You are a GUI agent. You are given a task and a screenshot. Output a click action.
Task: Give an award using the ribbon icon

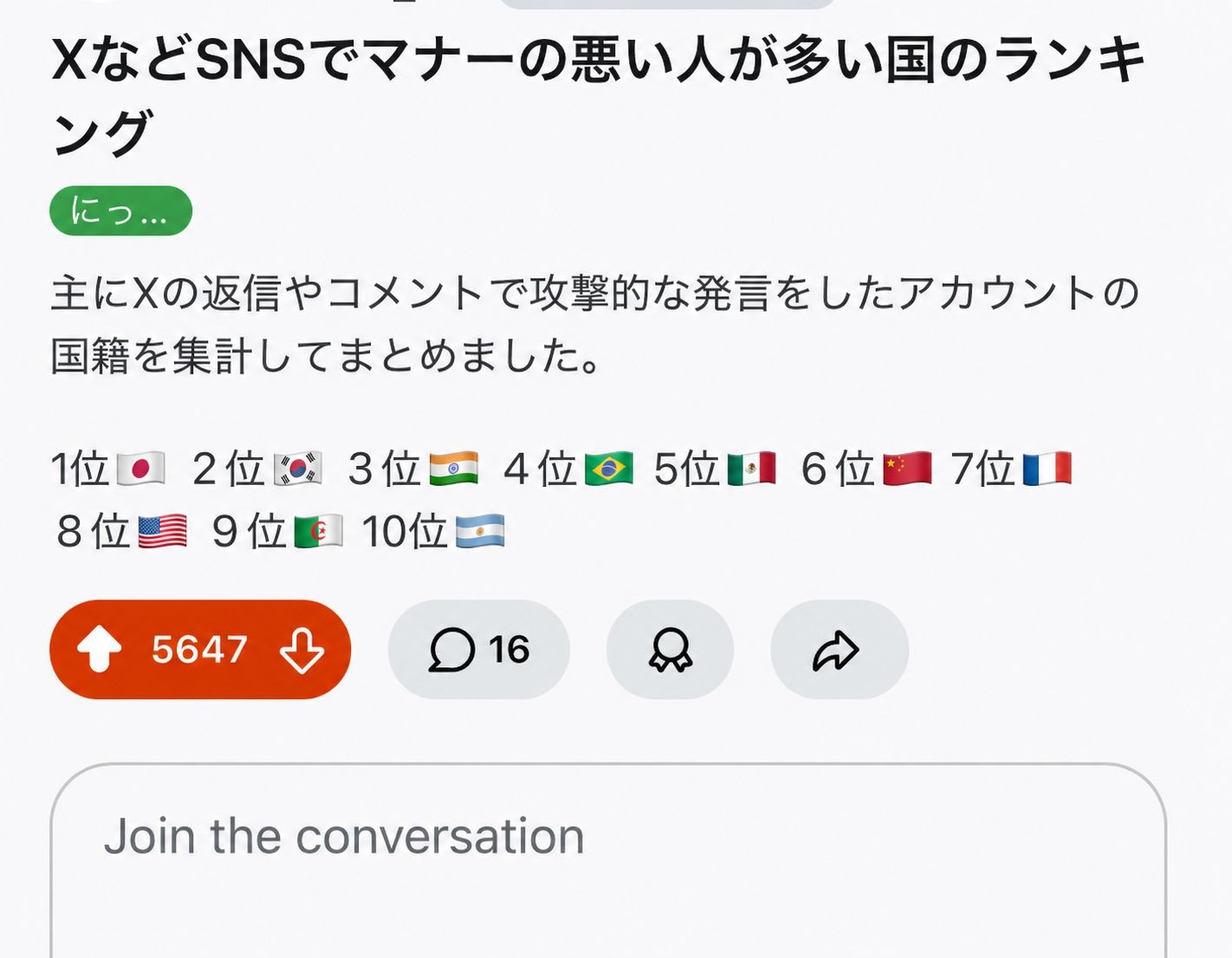tap(671, 650)
